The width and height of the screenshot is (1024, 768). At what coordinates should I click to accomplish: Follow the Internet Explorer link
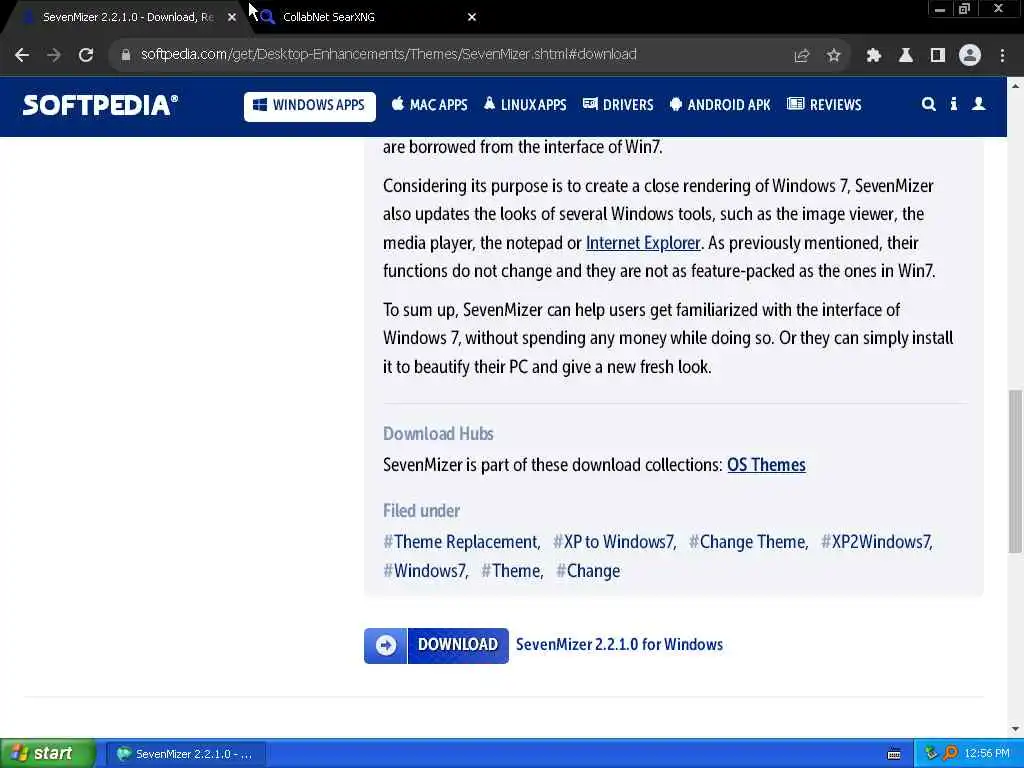643,243
